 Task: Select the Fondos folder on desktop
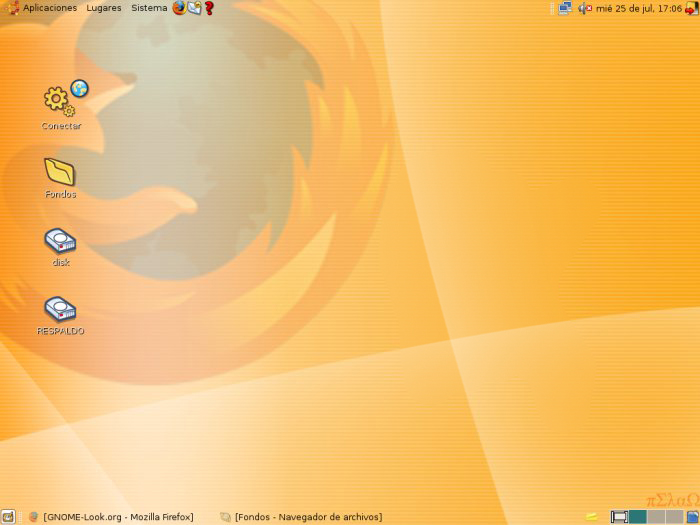pos(60,178)
